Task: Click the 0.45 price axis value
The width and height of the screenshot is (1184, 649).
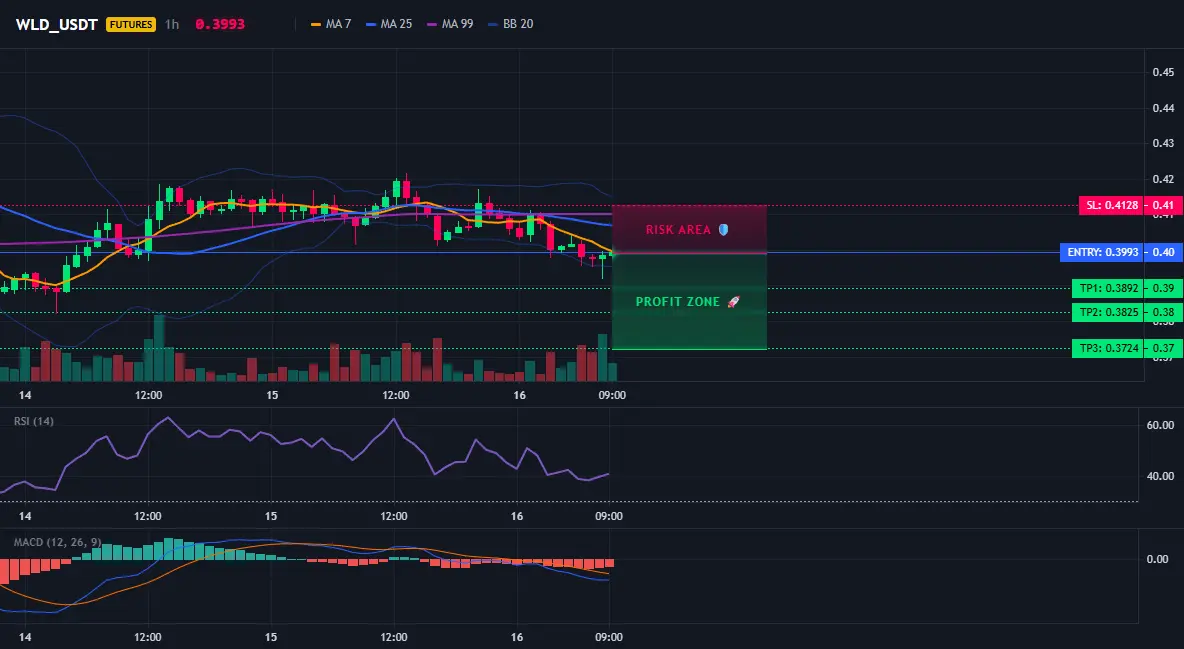Action: 1163,73
